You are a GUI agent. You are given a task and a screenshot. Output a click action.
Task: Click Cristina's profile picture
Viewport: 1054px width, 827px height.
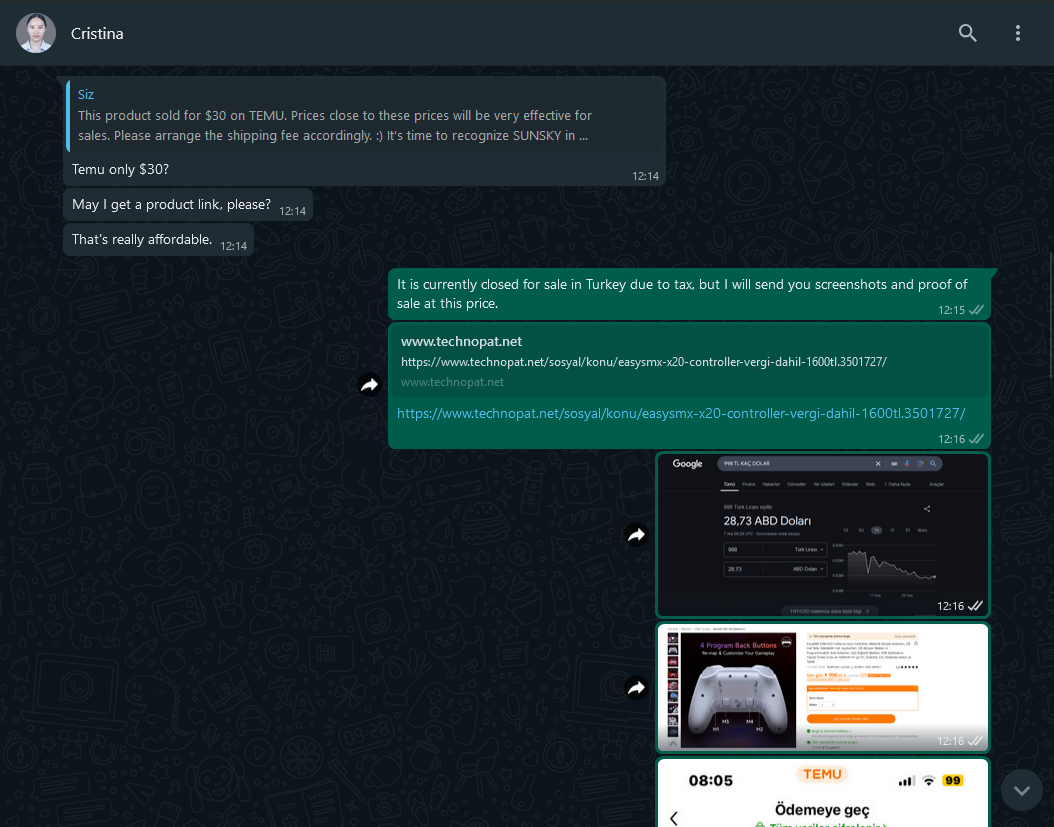tap(36, 33)
